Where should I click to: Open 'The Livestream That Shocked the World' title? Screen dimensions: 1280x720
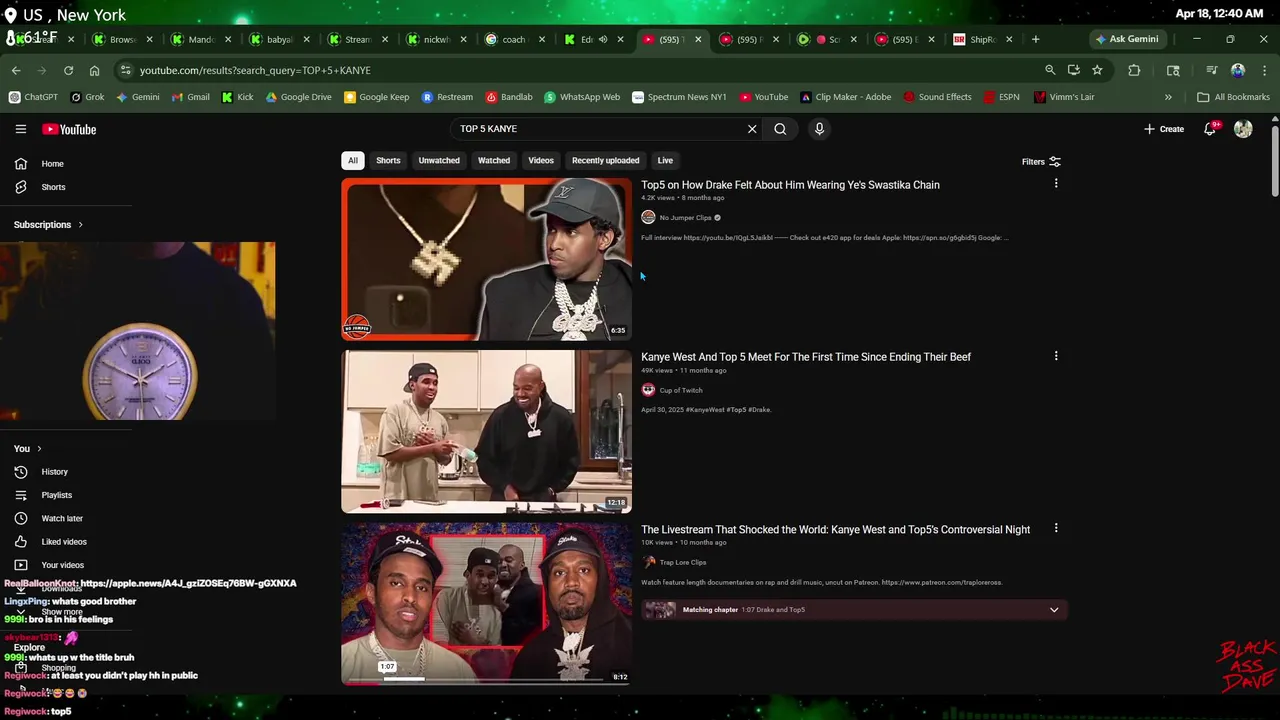point(835,530)
